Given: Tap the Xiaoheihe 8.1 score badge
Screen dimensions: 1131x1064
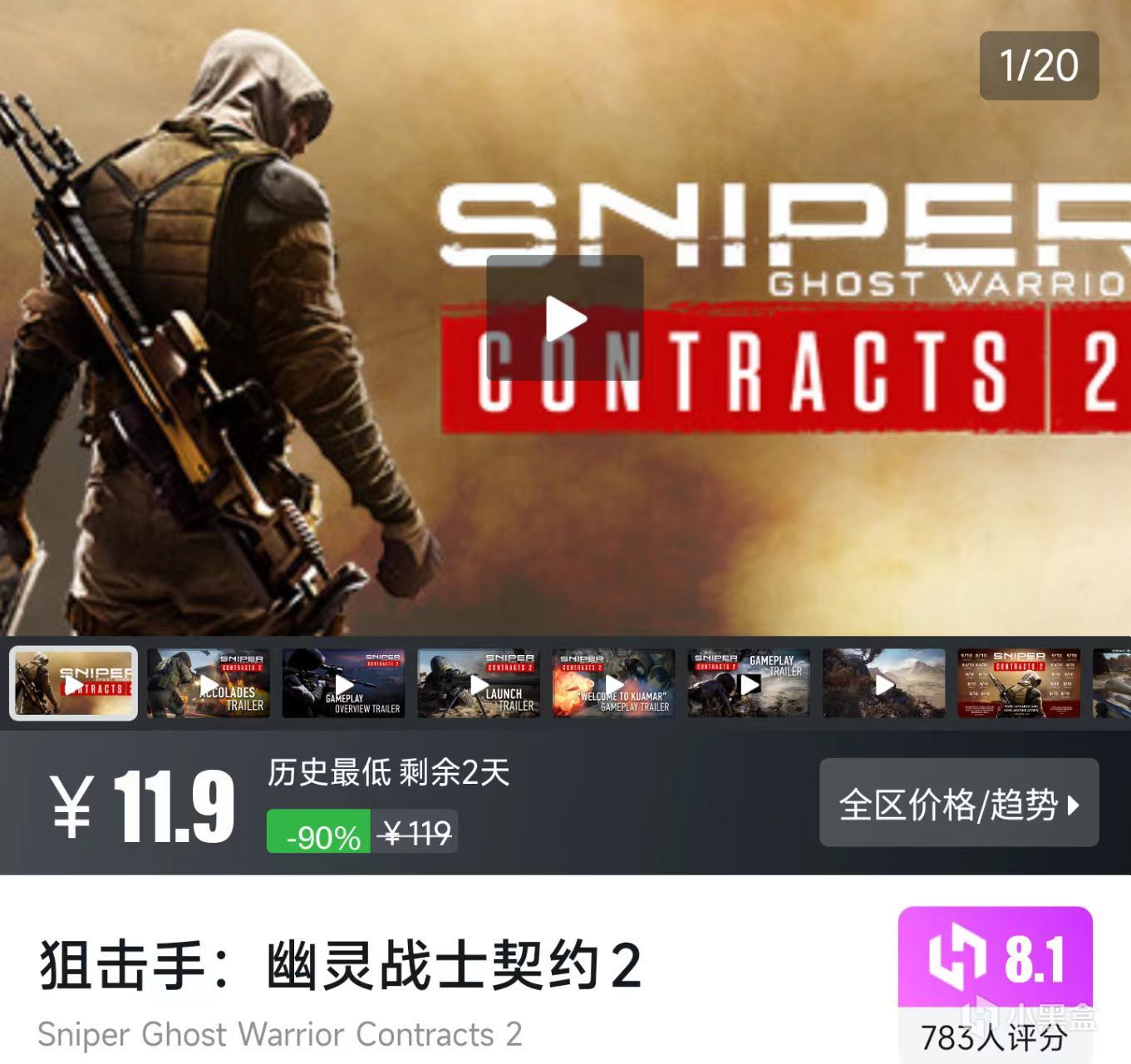Looking at the screenshot, I should 996,958.
